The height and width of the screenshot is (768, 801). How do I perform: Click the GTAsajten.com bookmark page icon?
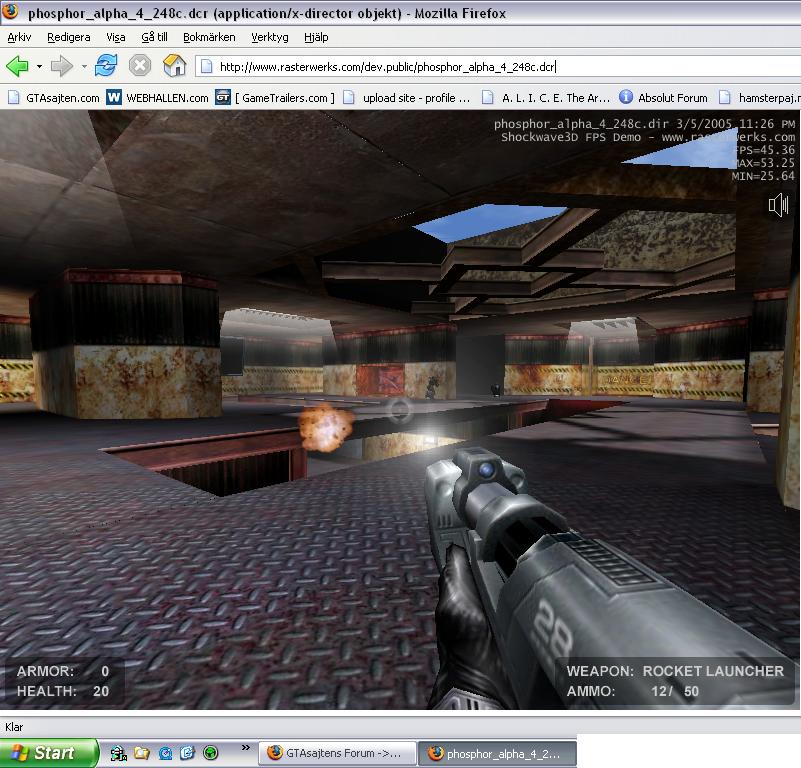click(x=14, y=97)
